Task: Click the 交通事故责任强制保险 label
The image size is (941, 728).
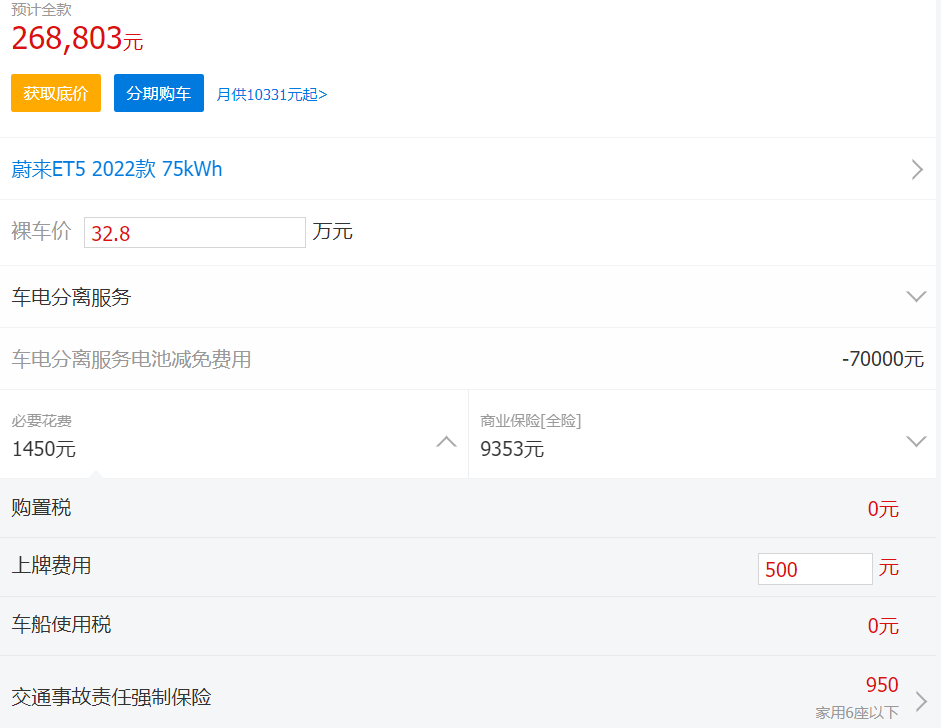Action: [112, 697]
